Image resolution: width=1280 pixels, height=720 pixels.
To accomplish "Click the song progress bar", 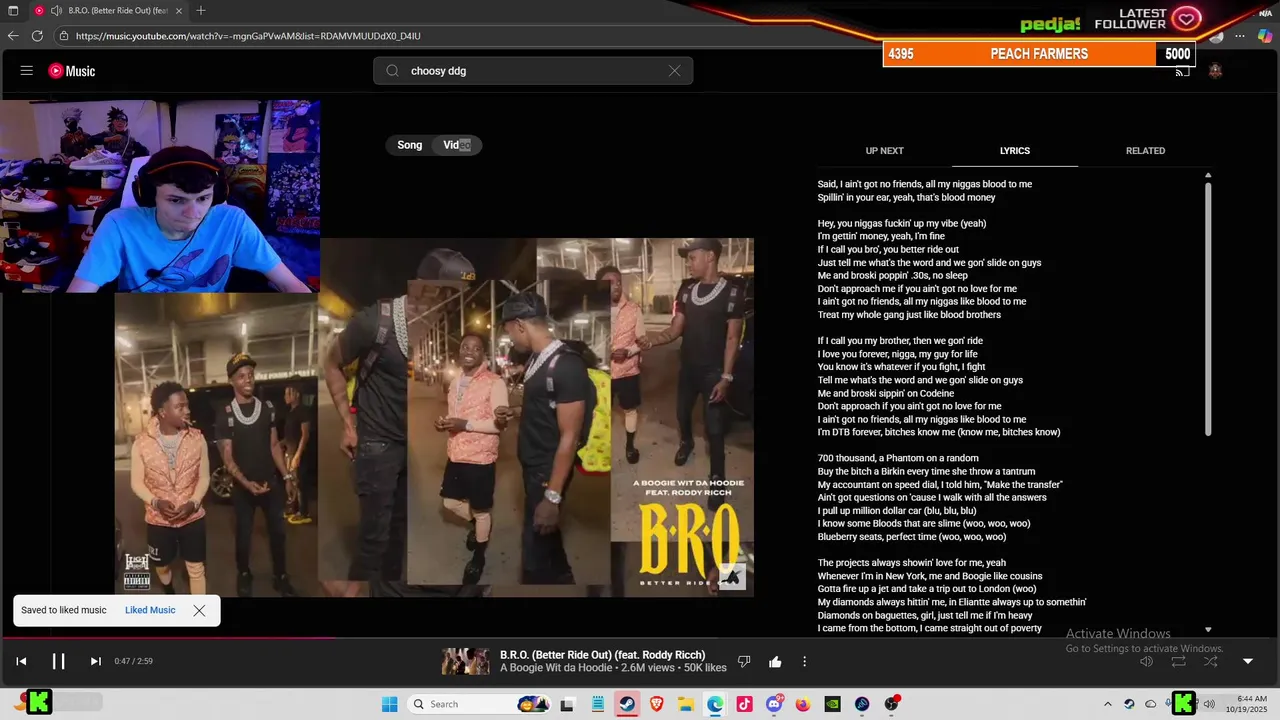I will [x=640, y=637].
